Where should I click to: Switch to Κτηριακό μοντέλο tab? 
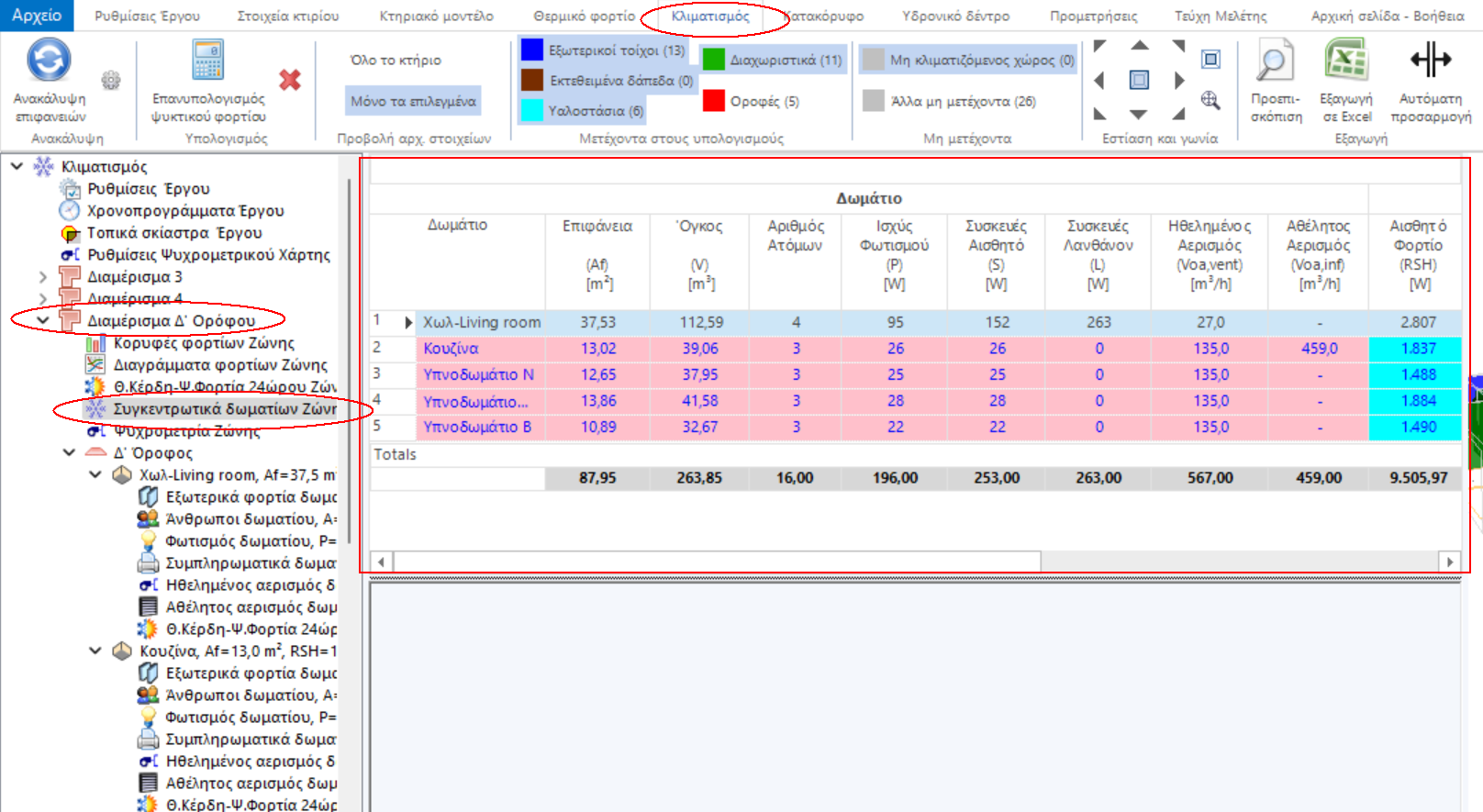[x=436, y=17]
